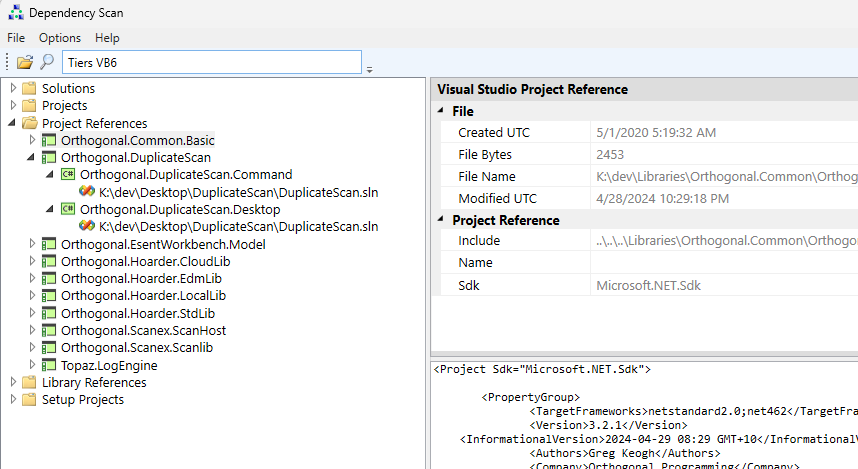
Task: Click the solution icon under DuplicateScan.Desktop
Action: (x=86, y=225)
